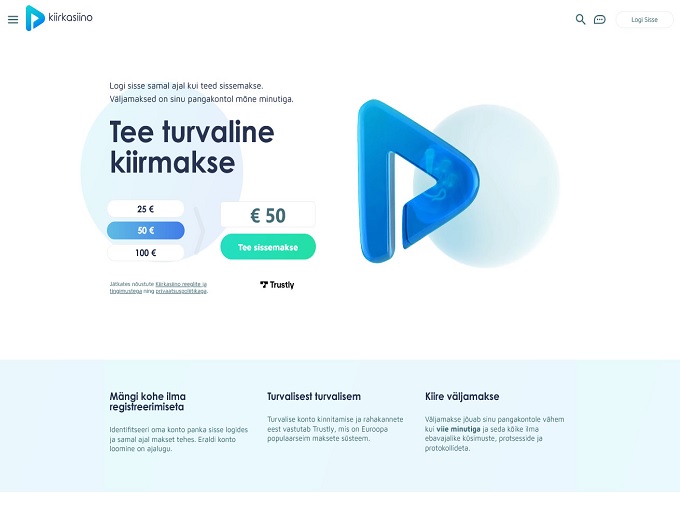
Task: Click the Kiirkasiino logo in header
Action: (x=35, y=18)
